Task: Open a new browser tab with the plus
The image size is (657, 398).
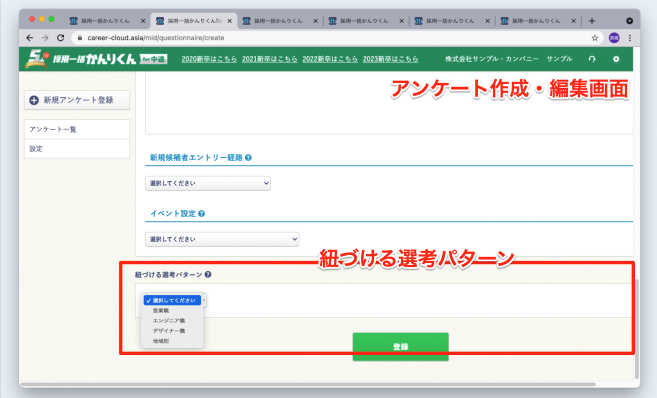Action: pos(592,21)
